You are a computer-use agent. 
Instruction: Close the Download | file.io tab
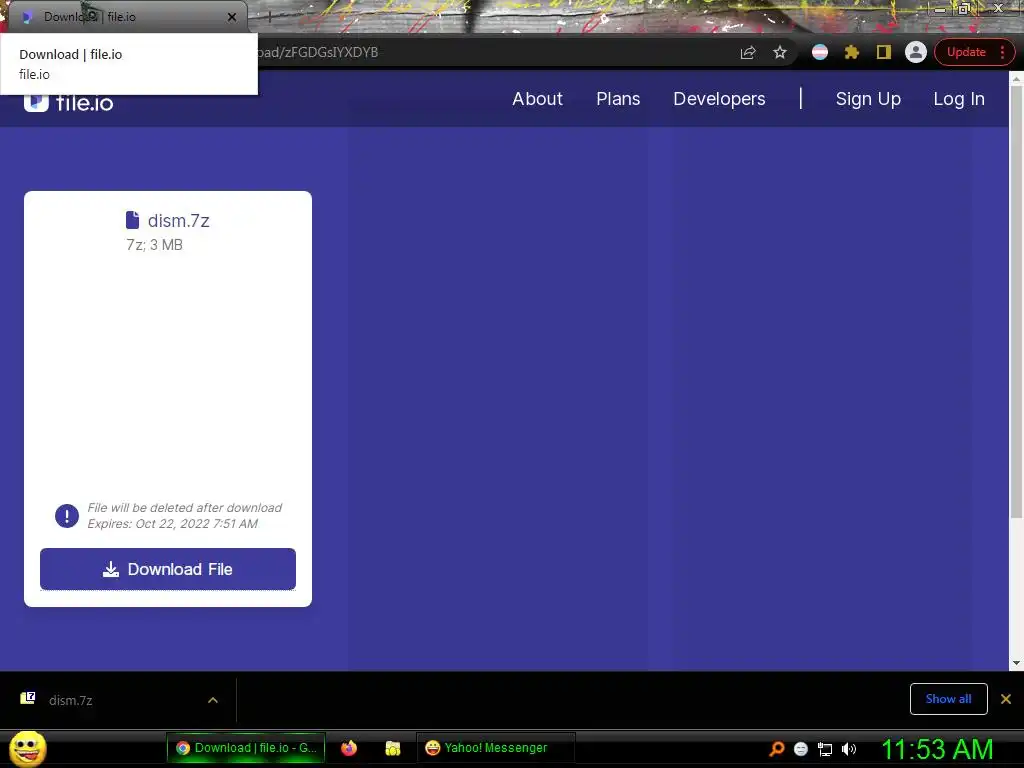tap(232, 17)
